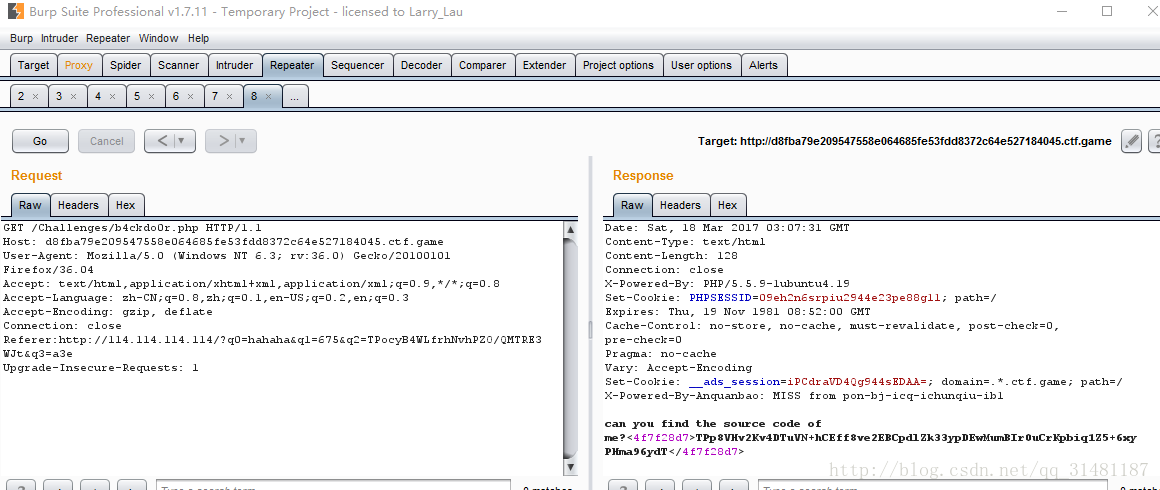1160x490 pixels.
Task: Click the GET /Challenges/b4ckdo0r.php request line
Action: (132, 228)
